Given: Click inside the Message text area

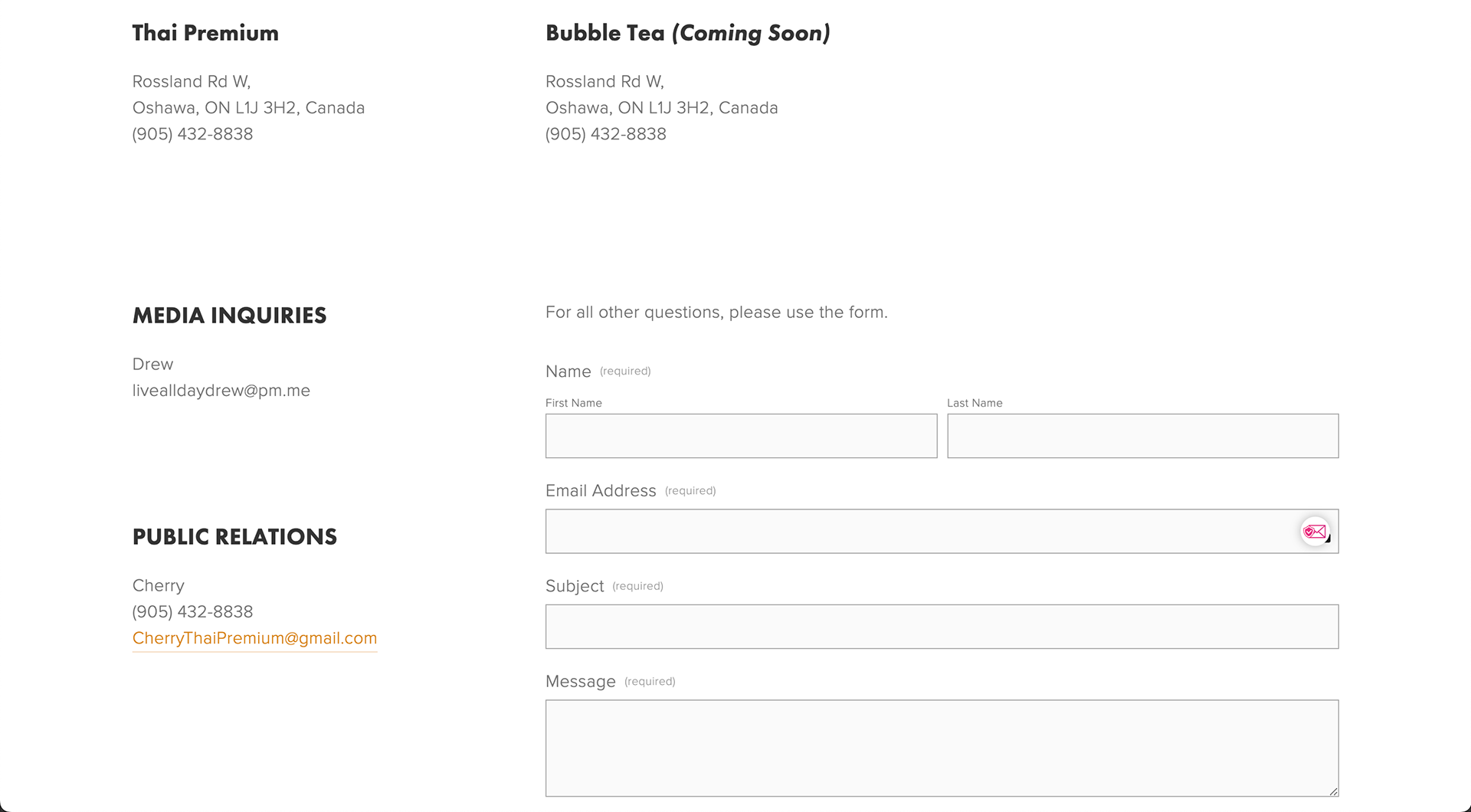Looking at the screenshot, I should 942,748.
